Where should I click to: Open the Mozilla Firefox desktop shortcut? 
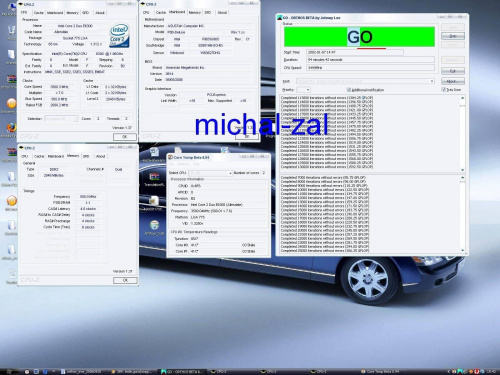pos(11,128)
